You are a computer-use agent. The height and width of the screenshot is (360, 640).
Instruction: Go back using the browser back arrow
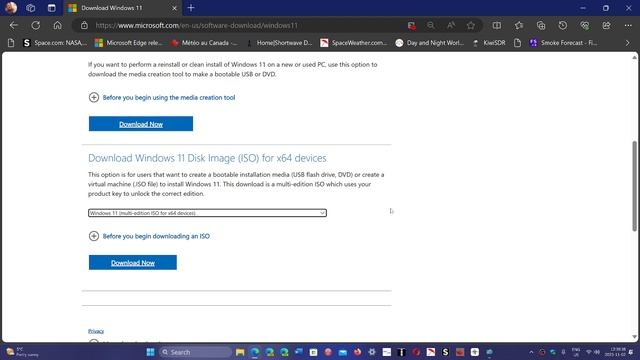(14, 25)
